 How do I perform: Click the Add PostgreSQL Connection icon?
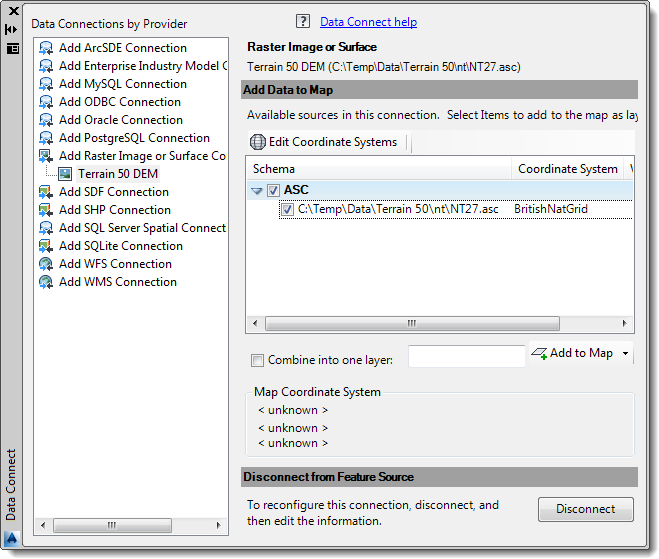(x=46, y=138)
